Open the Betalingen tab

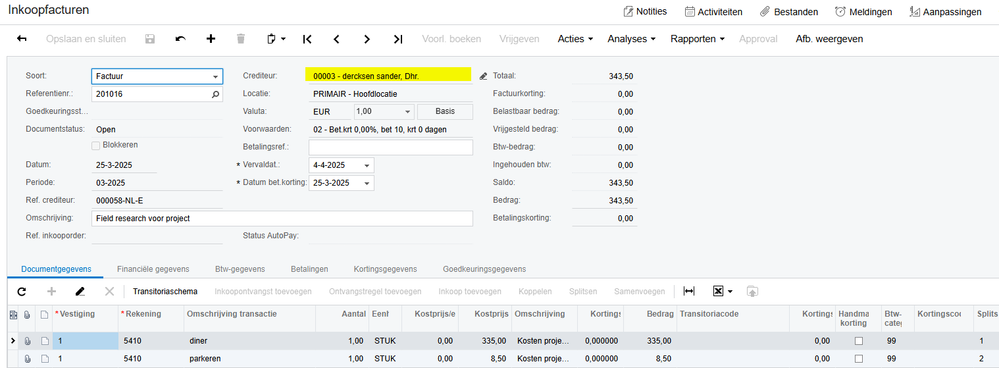pos(309,269)
